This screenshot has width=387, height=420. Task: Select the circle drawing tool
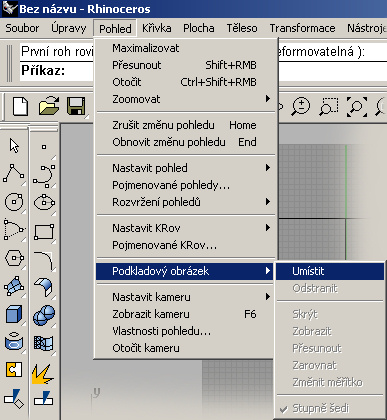(14, 202)
